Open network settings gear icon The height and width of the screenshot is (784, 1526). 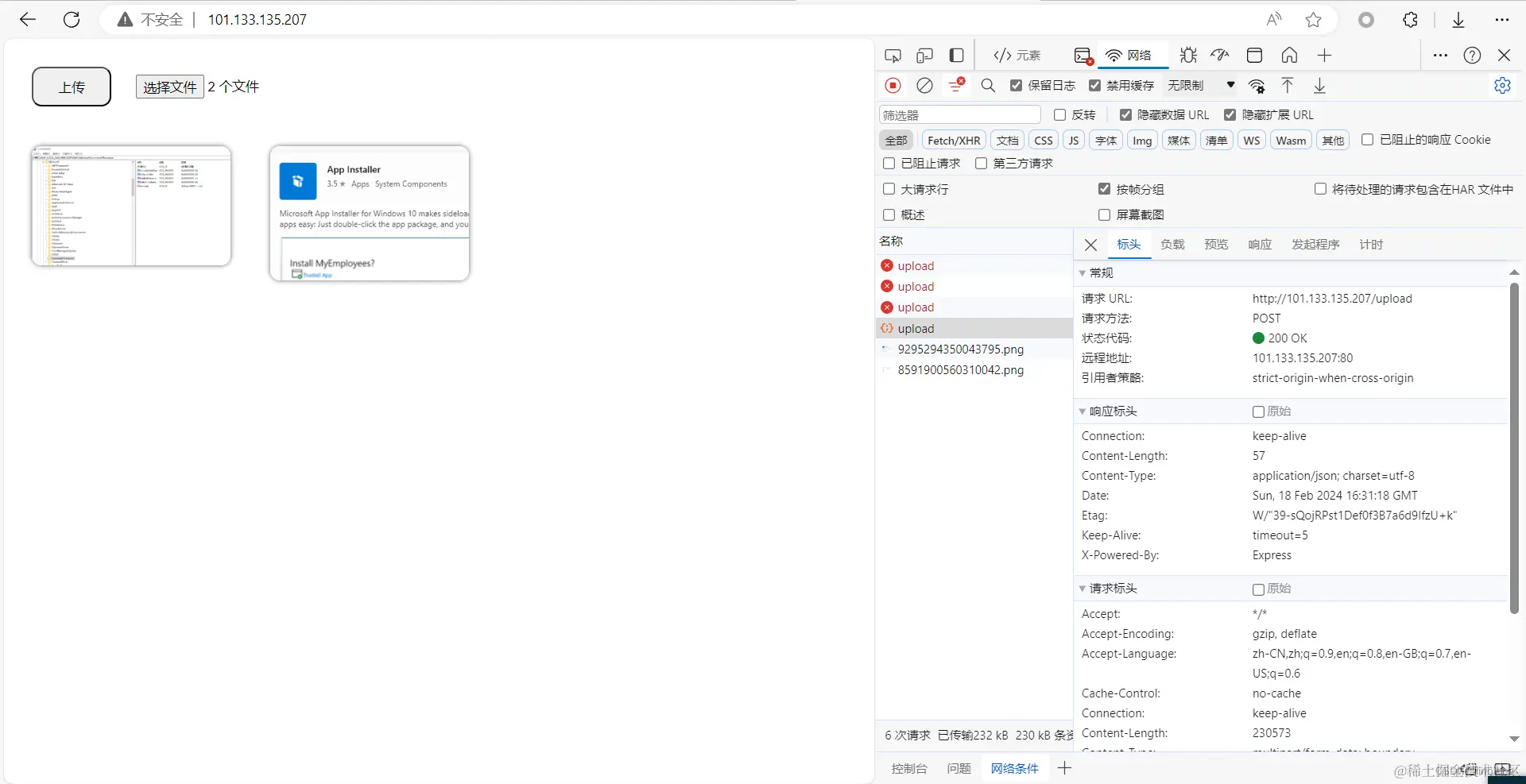pos(1502,85)
